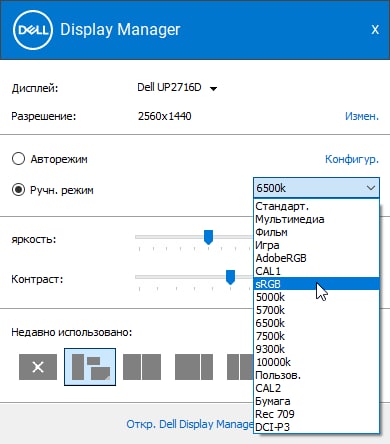Select the Rec 709 preset option

pyautogui.click(x=316, y=414)
